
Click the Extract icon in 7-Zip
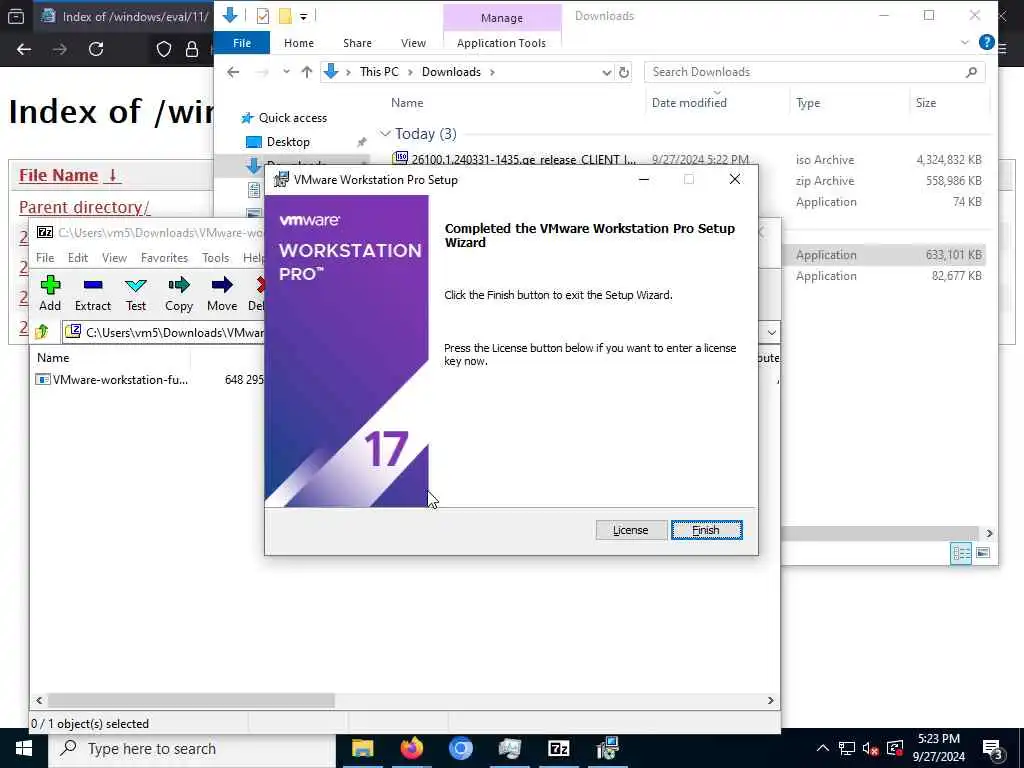(x=93, y=293)
